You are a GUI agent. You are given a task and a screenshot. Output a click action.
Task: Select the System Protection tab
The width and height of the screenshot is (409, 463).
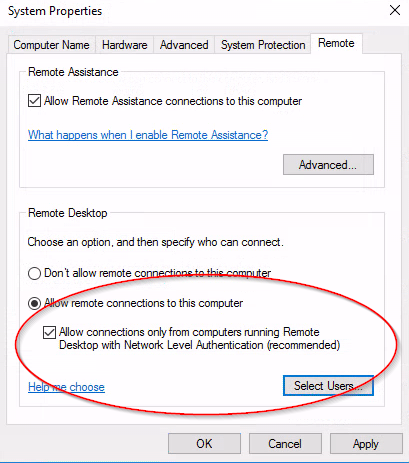263,45
